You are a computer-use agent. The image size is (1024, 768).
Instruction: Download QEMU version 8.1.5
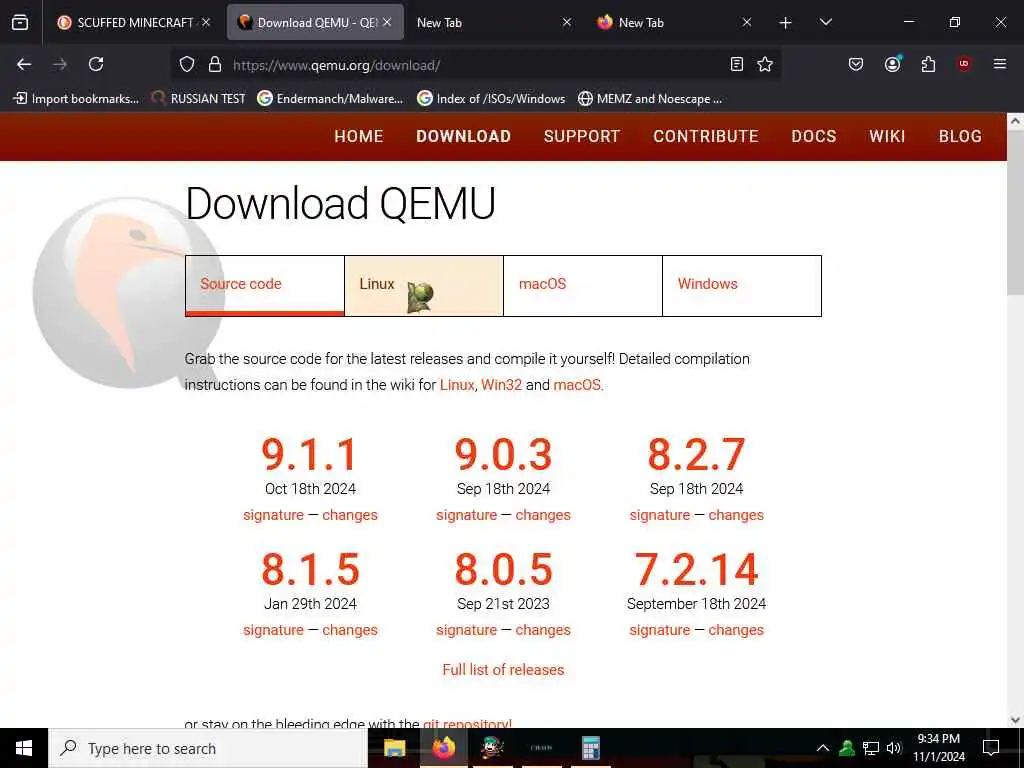(x=310, y=569)
